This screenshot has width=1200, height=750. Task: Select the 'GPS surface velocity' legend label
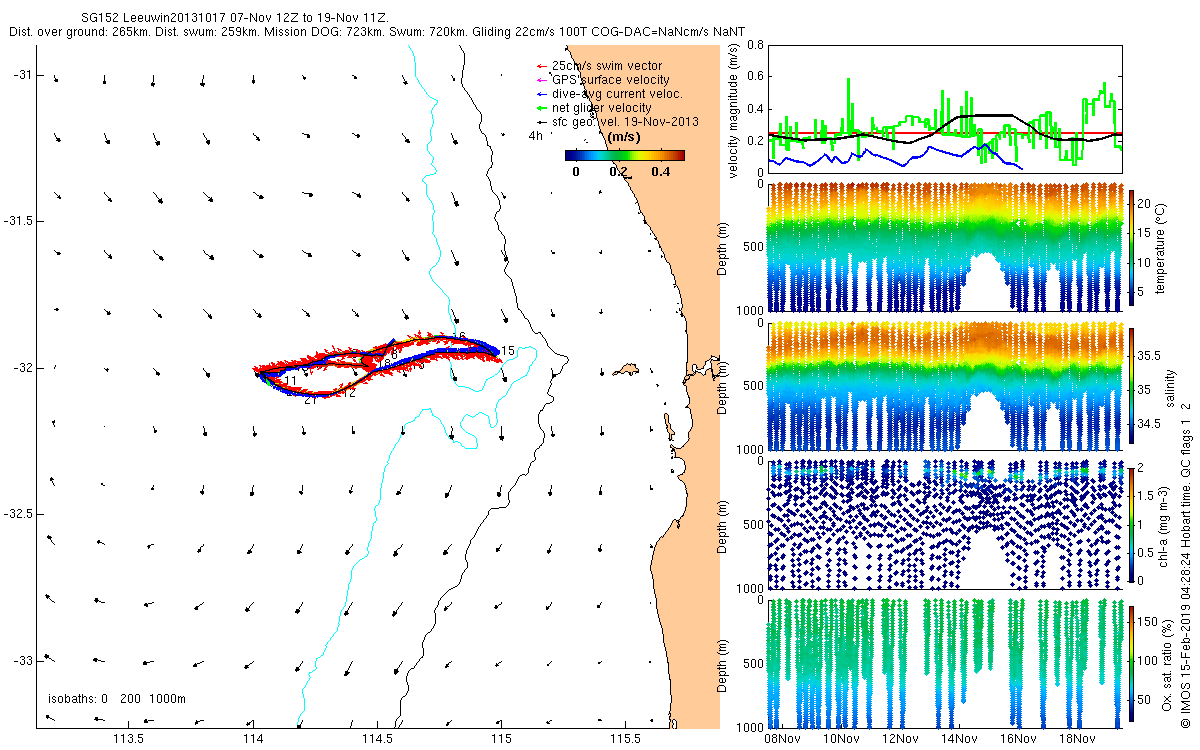tap(611, 80)
